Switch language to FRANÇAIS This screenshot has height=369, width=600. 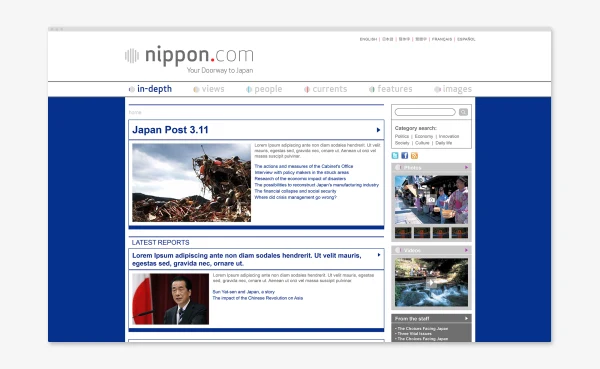tap(442, 39)
